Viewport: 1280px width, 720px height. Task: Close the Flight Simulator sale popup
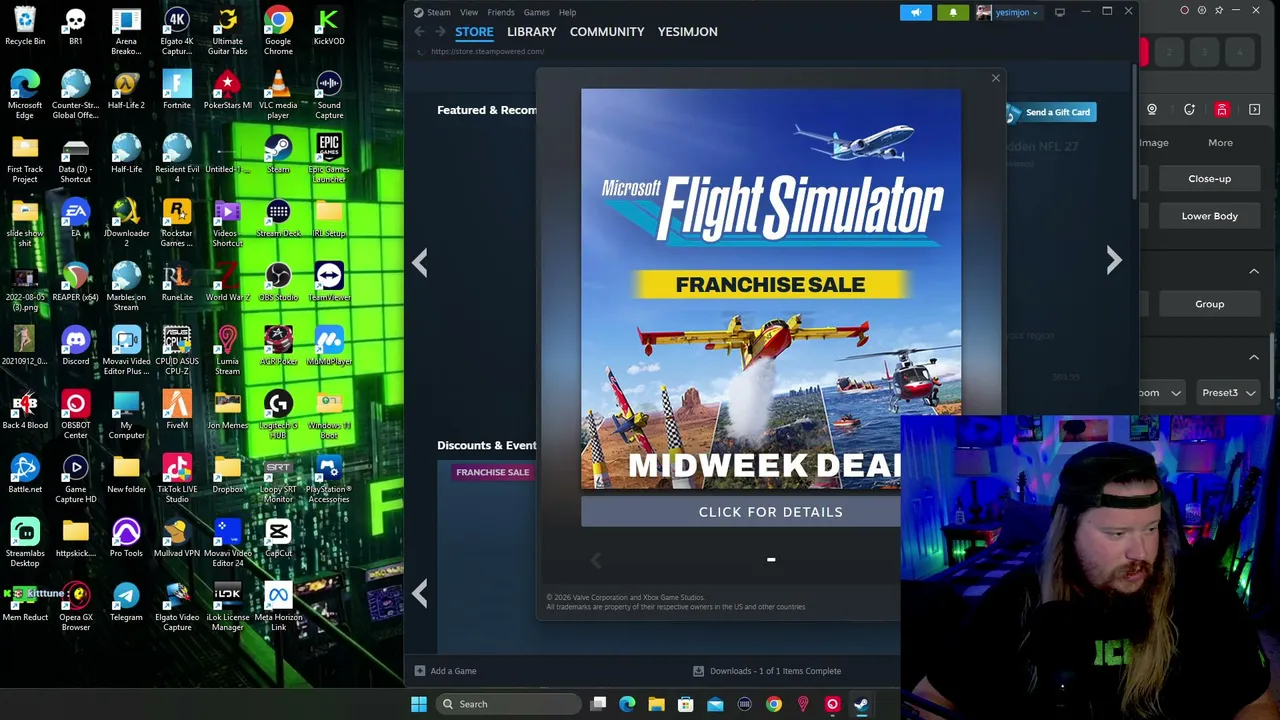[x=995, y=78]
